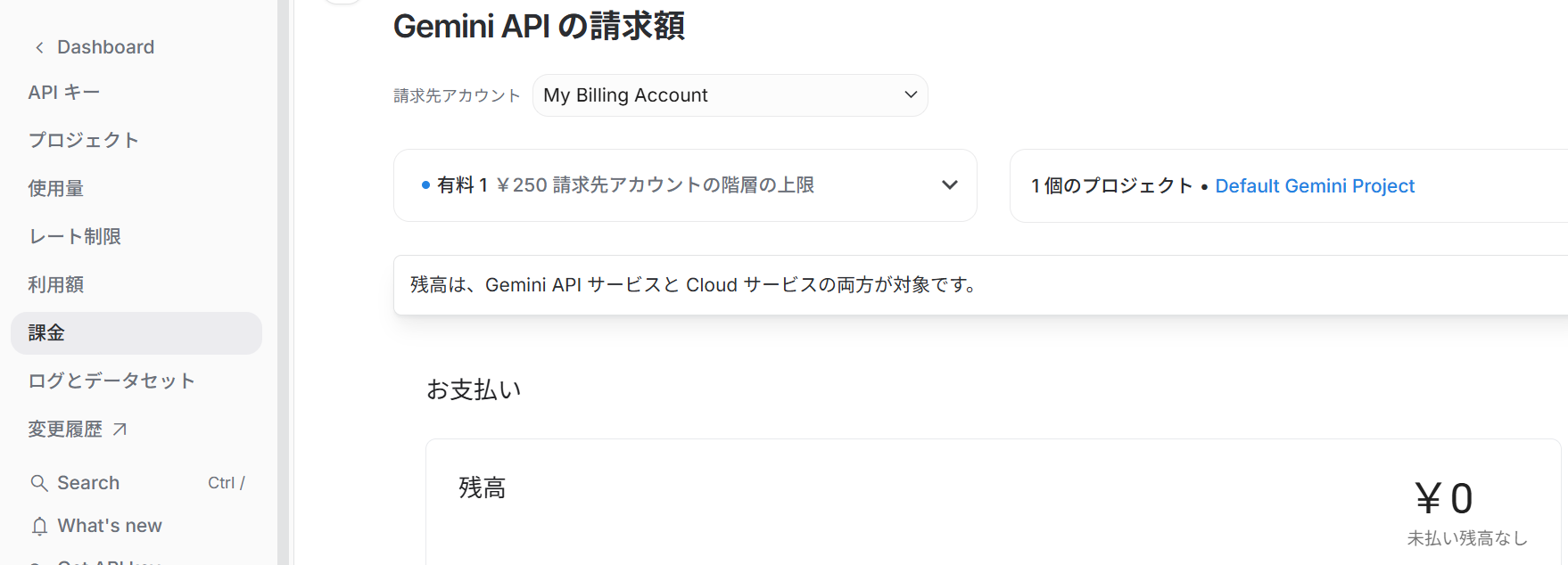
Task: Click the What's new bell icon
Action: 39,527
